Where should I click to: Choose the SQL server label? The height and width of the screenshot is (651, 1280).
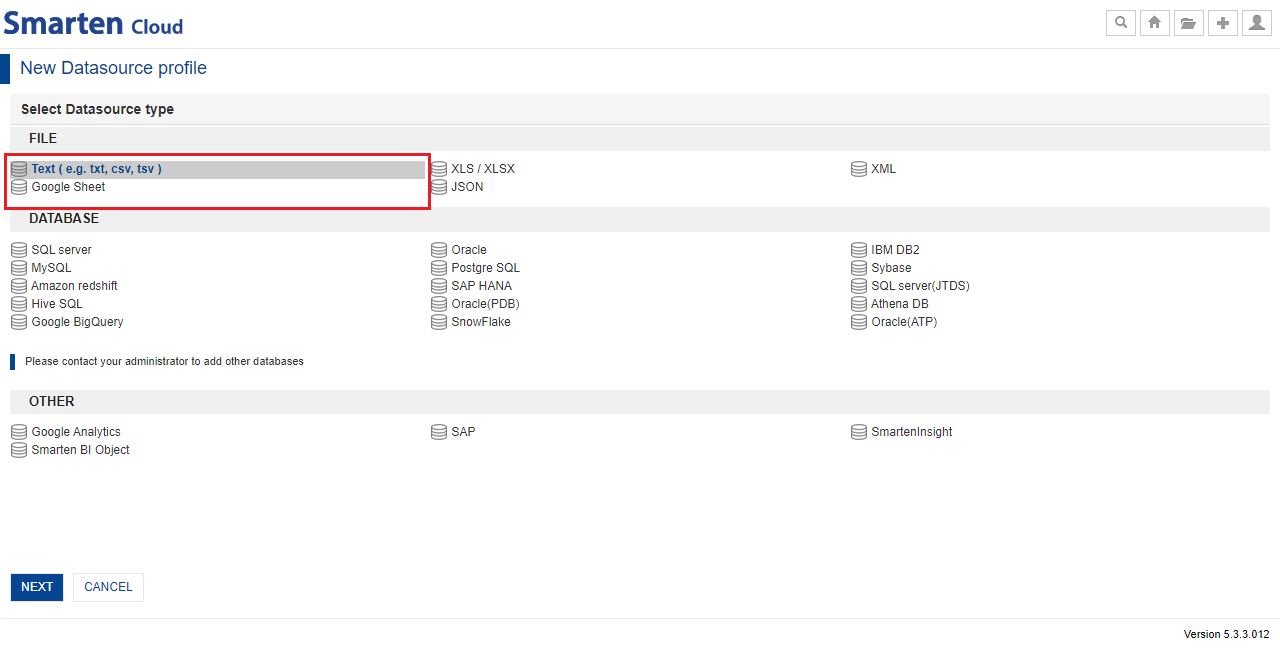tap(61, 250)
